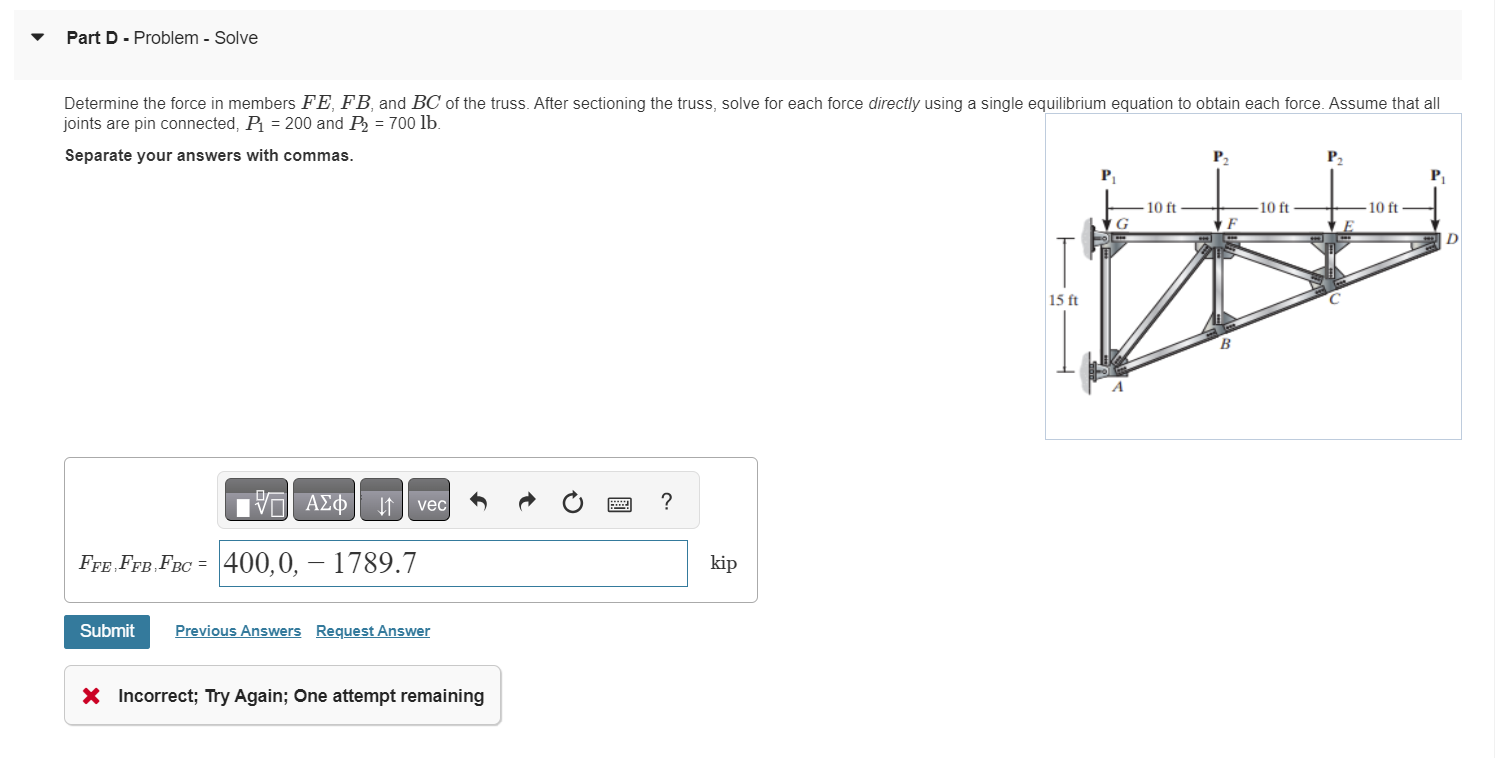Open the Greek symbols ΑΣφ palette
The image size is (1495, 758).
(x=323, y=500)
